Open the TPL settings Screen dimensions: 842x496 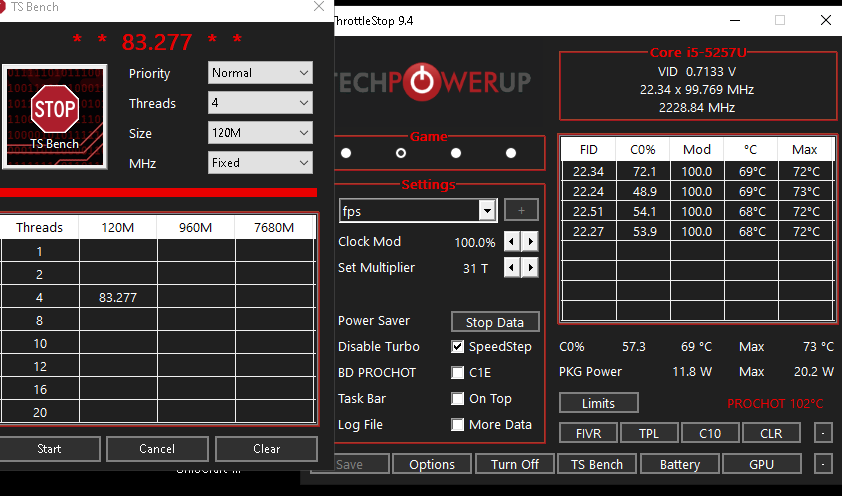[649, 433]
